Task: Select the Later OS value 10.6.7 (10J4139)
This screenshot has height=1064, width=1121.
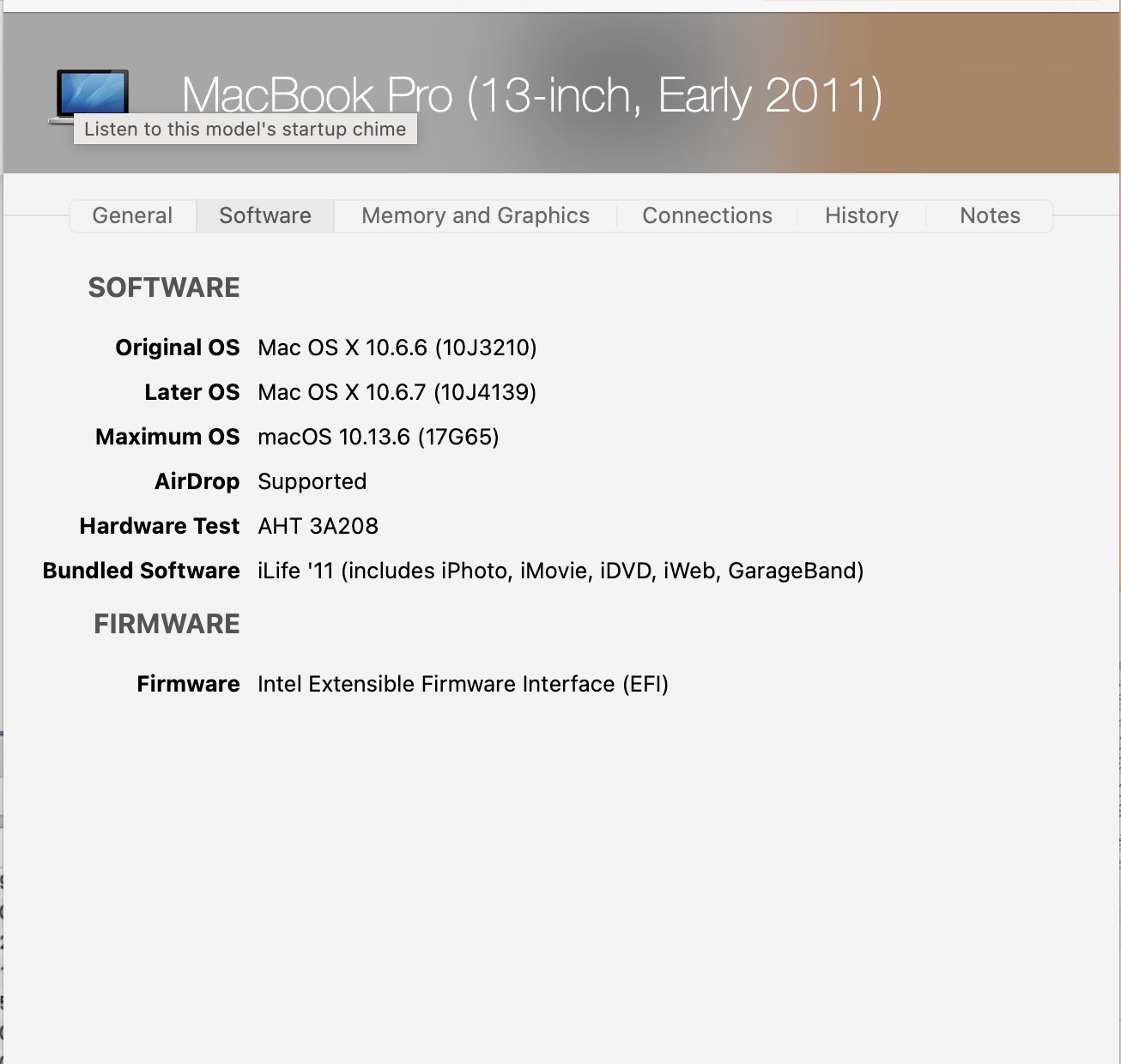Action: [397, 392]
